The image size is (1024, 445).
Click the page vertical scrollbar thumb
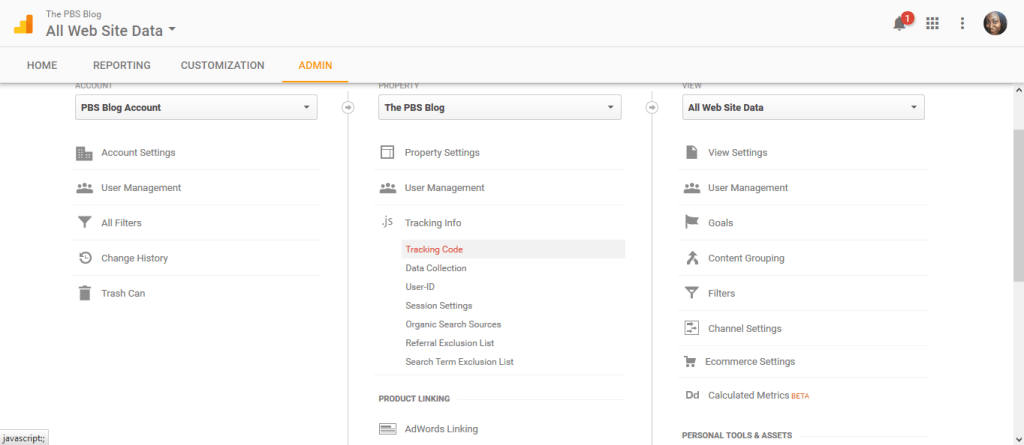(x=1018, y=205)
